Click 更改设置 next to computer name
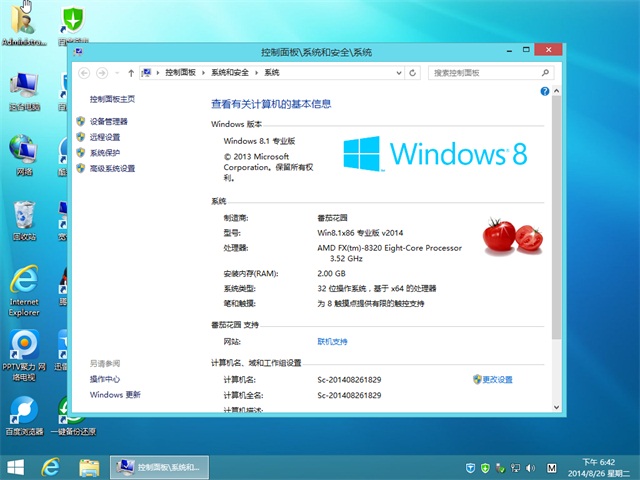The height and width of the screenshot is (480, 640). (x=497, y=380)
